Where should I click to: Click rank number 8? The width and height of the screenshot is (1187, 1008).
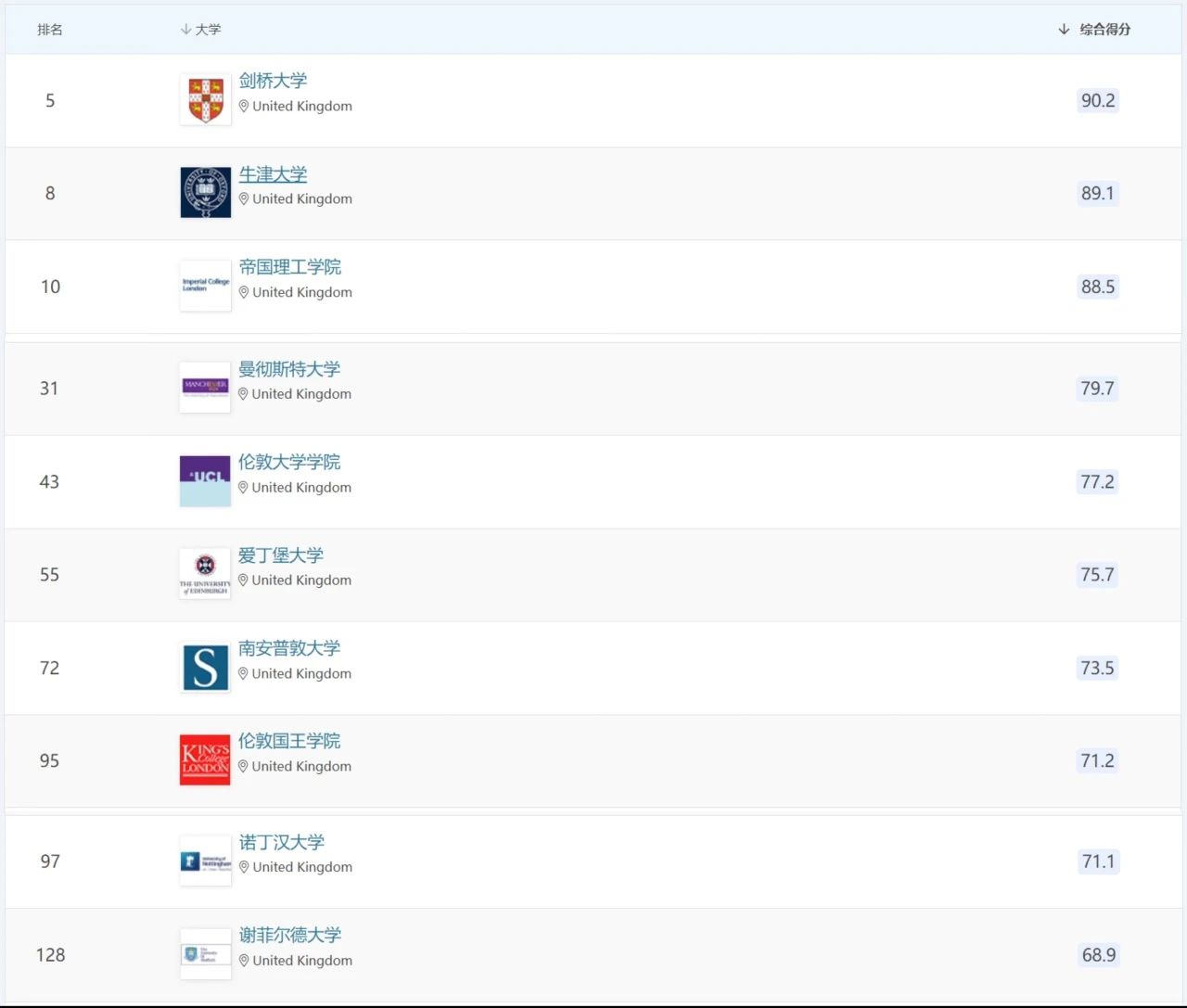(50, 193)
